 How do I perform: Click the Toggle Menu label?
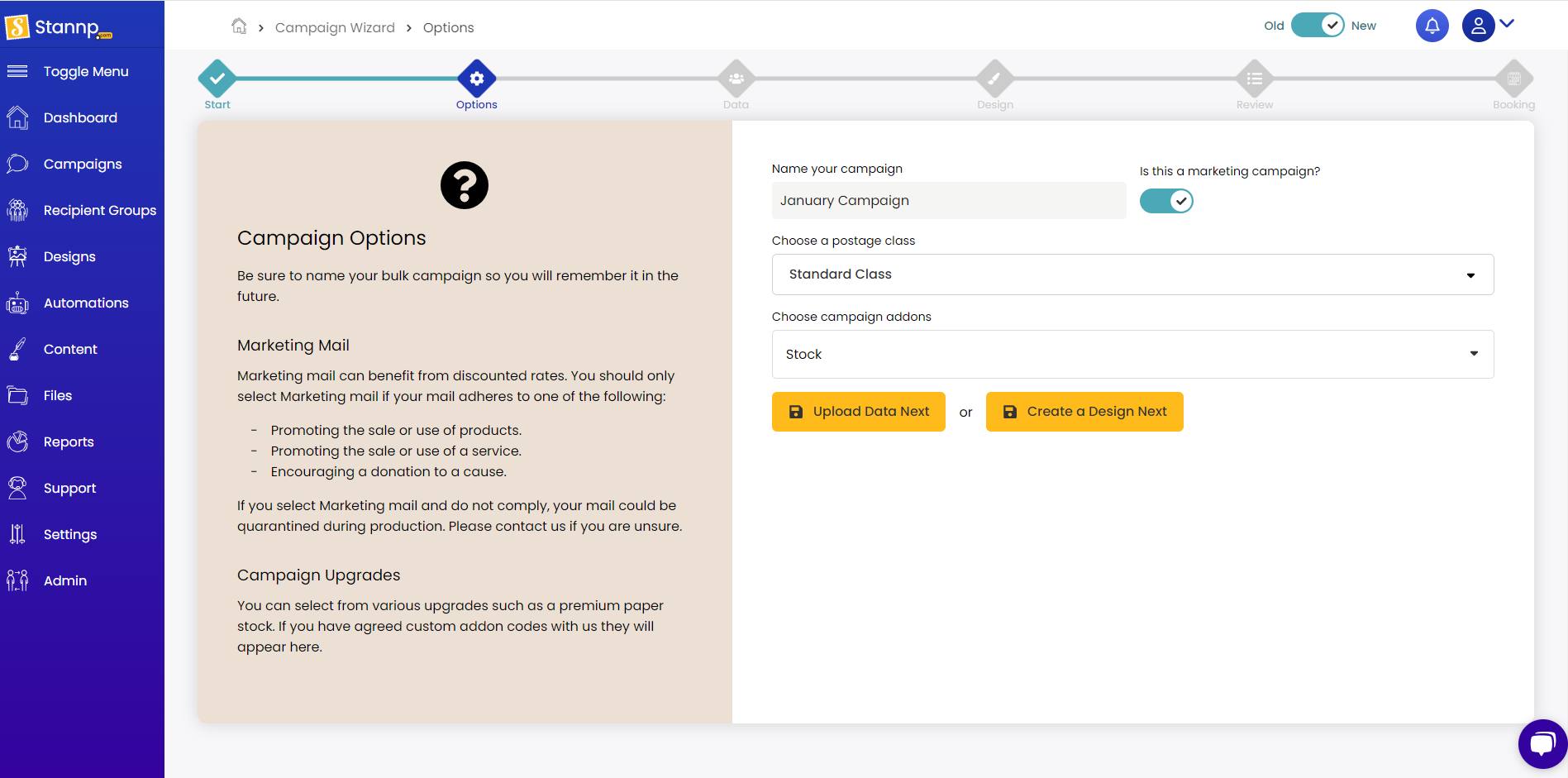point(86,71)
